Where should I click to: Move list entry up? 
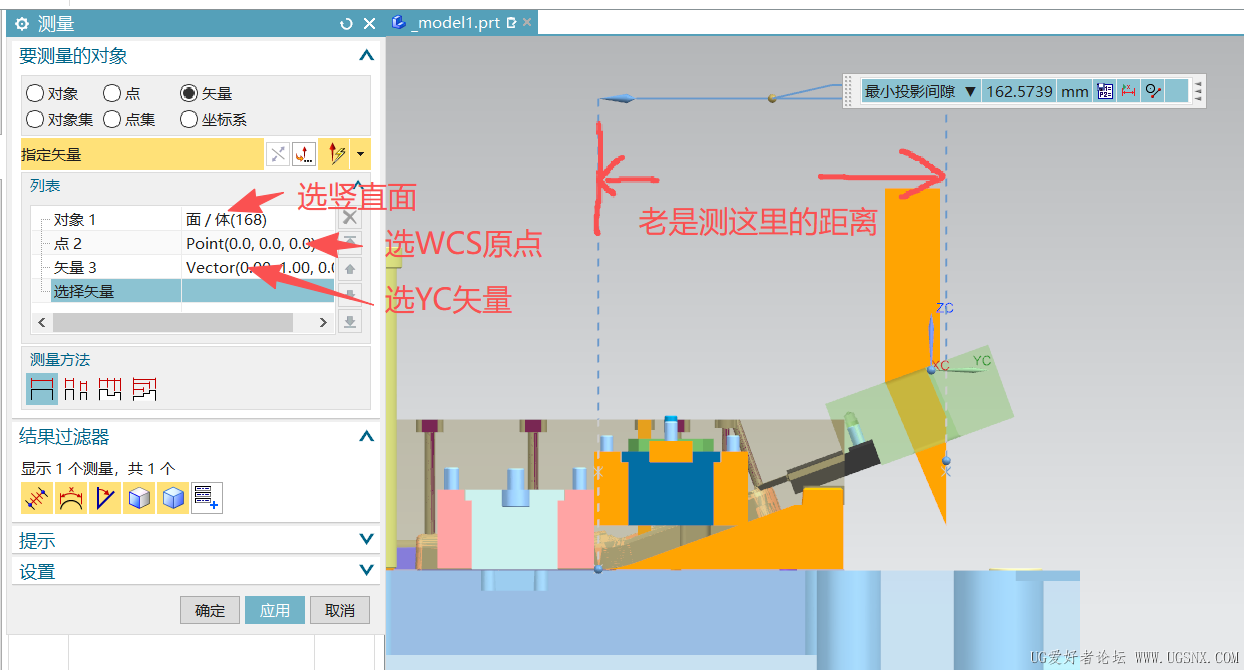click(x=349, y=269)
